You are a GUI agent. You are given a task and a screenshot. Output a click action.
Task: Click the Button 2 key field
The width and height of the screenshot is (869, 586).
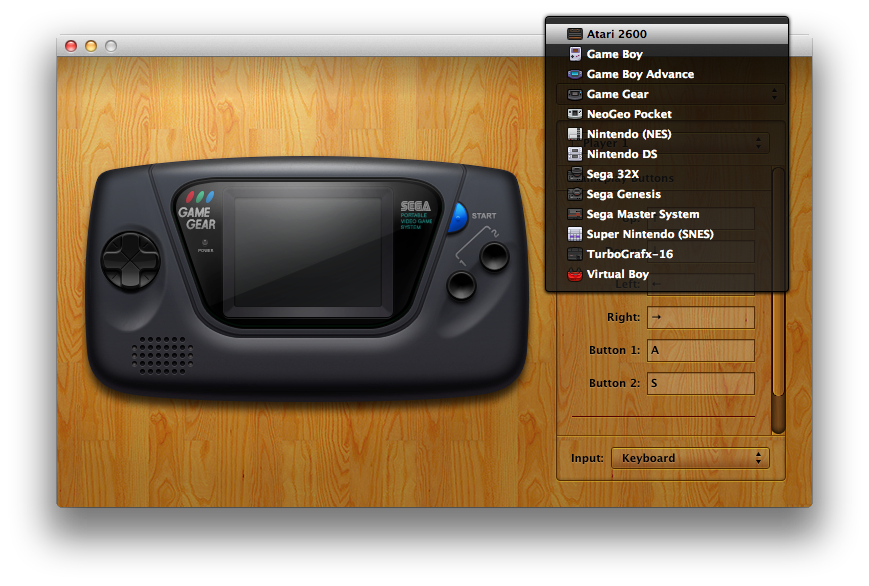701,383
